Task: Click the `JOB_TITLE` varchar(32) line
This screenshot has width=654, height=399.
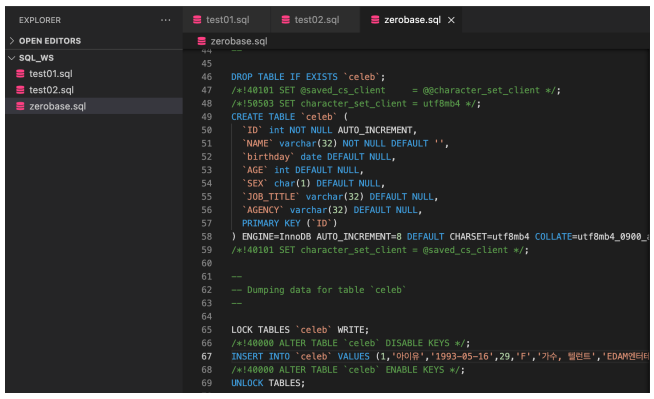Action: [340, 197]
